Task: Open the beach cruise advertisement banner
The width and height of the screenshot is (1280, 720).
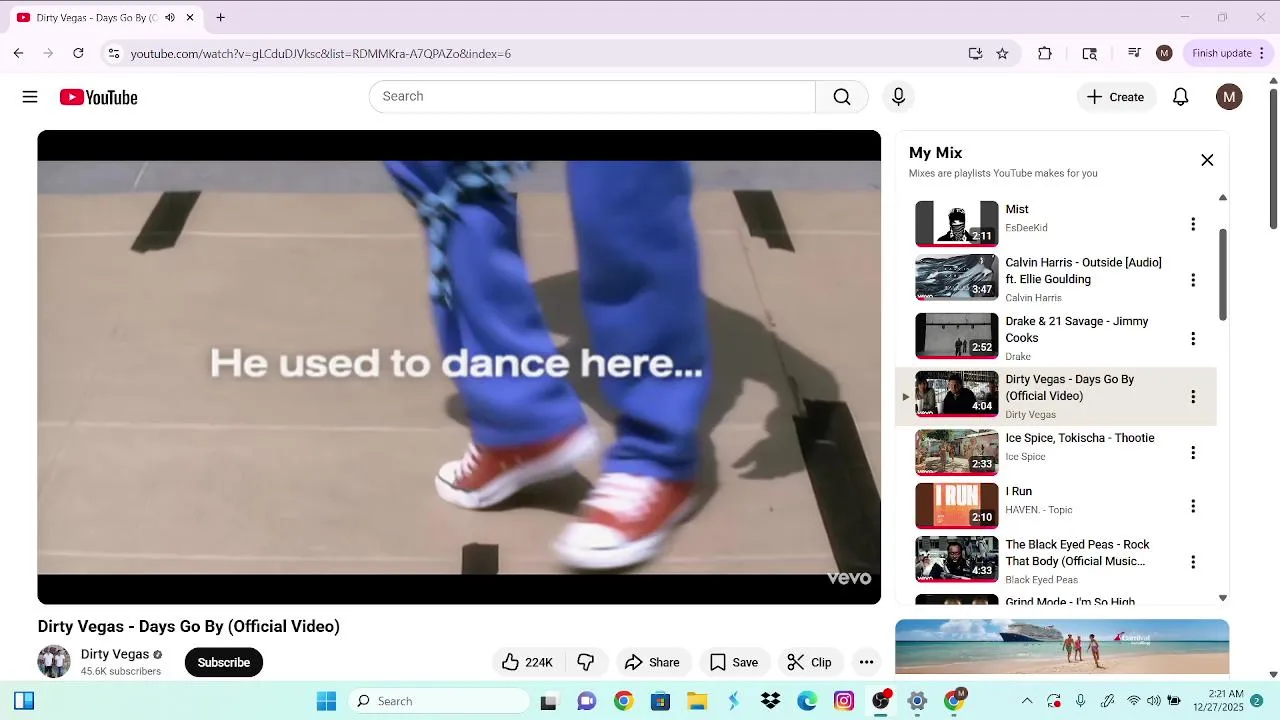Action: (1062, 647)
